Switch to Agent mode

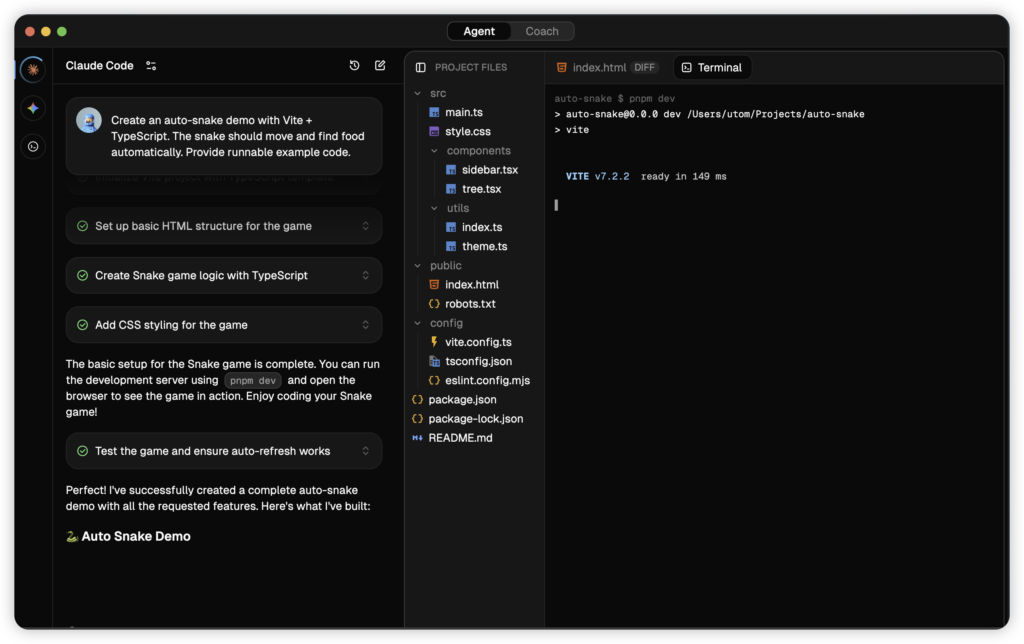(479, 31)
